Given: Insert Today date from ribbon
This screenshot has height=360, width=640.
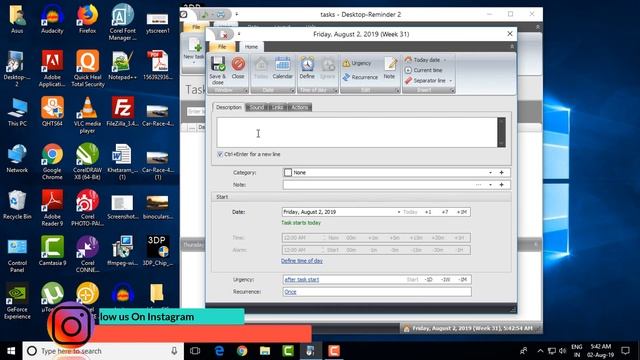Looking at the screenshot, I should 423,60.
